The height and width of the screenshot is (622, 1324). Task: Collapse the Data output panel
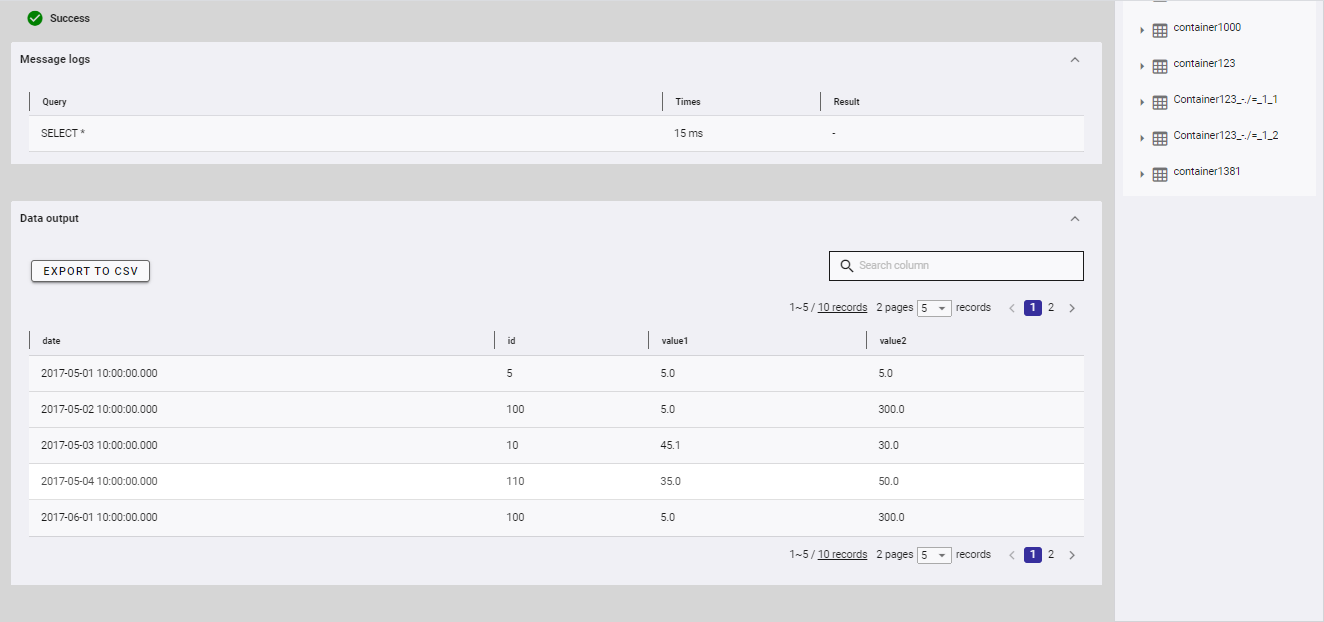1075,219
